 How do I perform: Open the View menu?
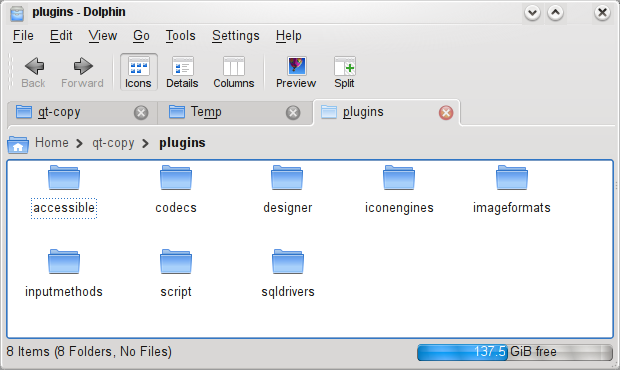coord(103,36)
